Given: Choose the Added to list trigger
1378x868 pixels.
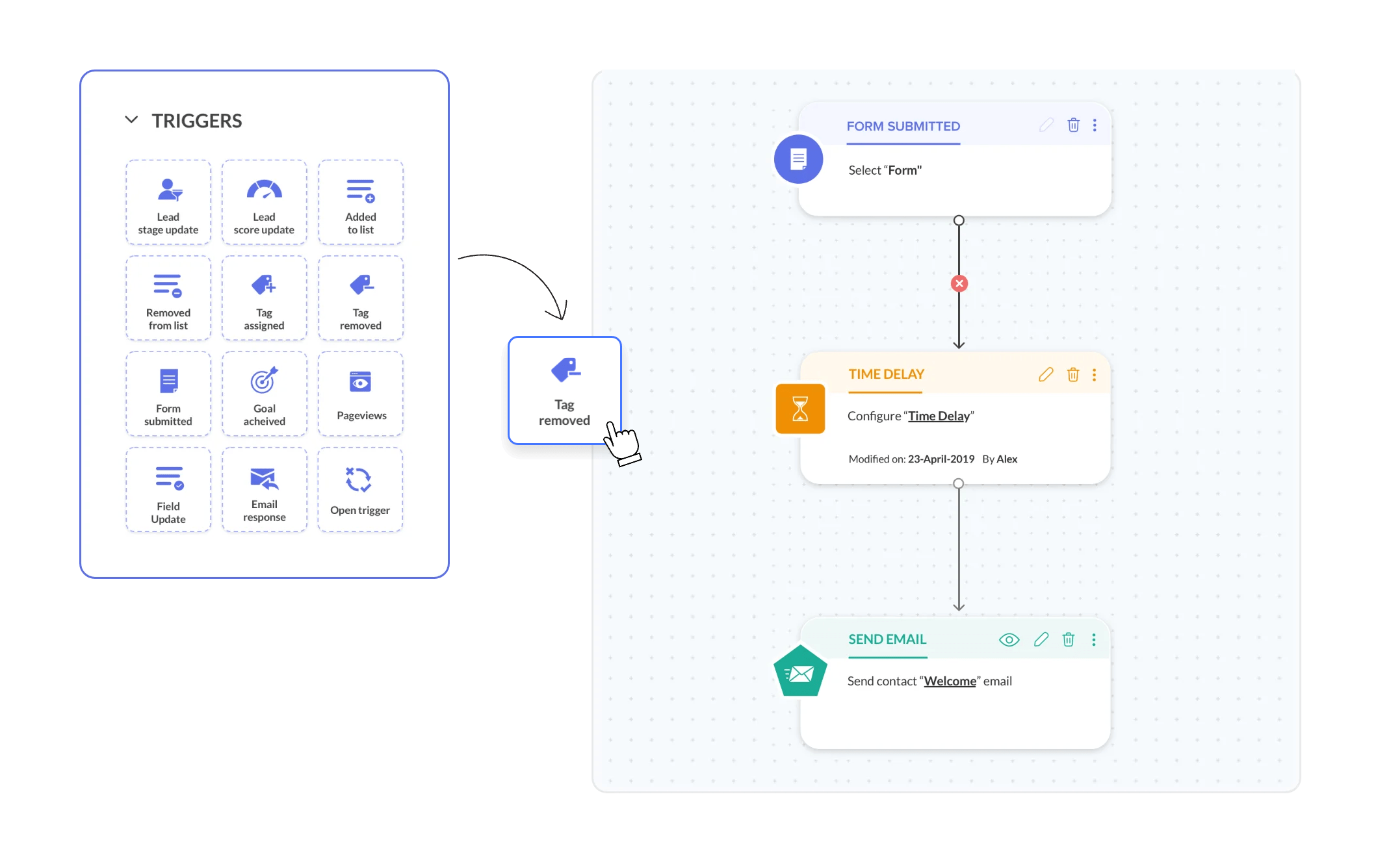Looking at the screenshot, I should 360,203.
